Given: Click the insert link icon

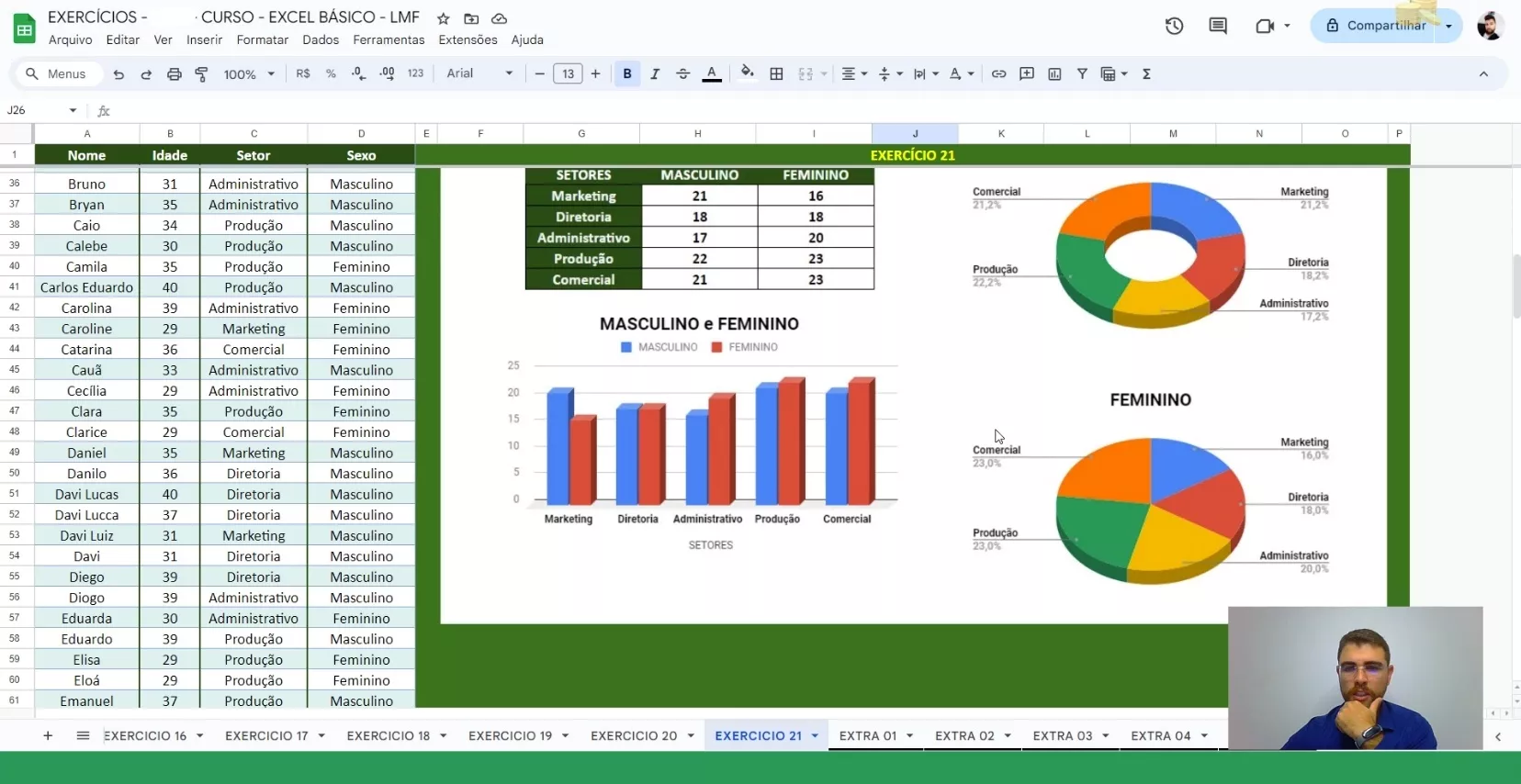Looking at the screenshot, I should click(998, 74).
